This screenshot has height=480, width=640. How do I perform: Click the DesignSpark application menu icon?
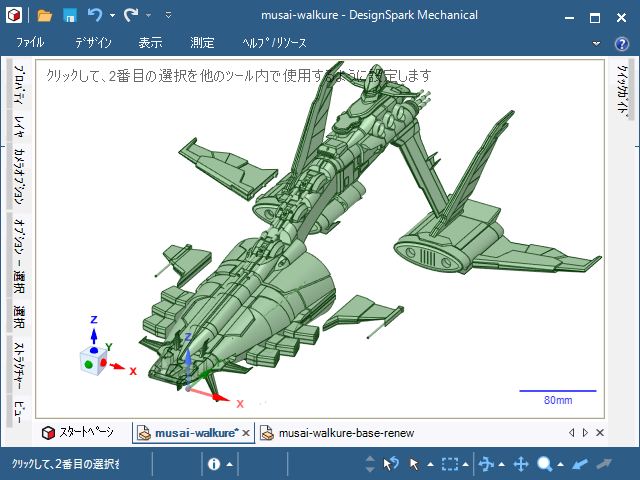point(14,16)
